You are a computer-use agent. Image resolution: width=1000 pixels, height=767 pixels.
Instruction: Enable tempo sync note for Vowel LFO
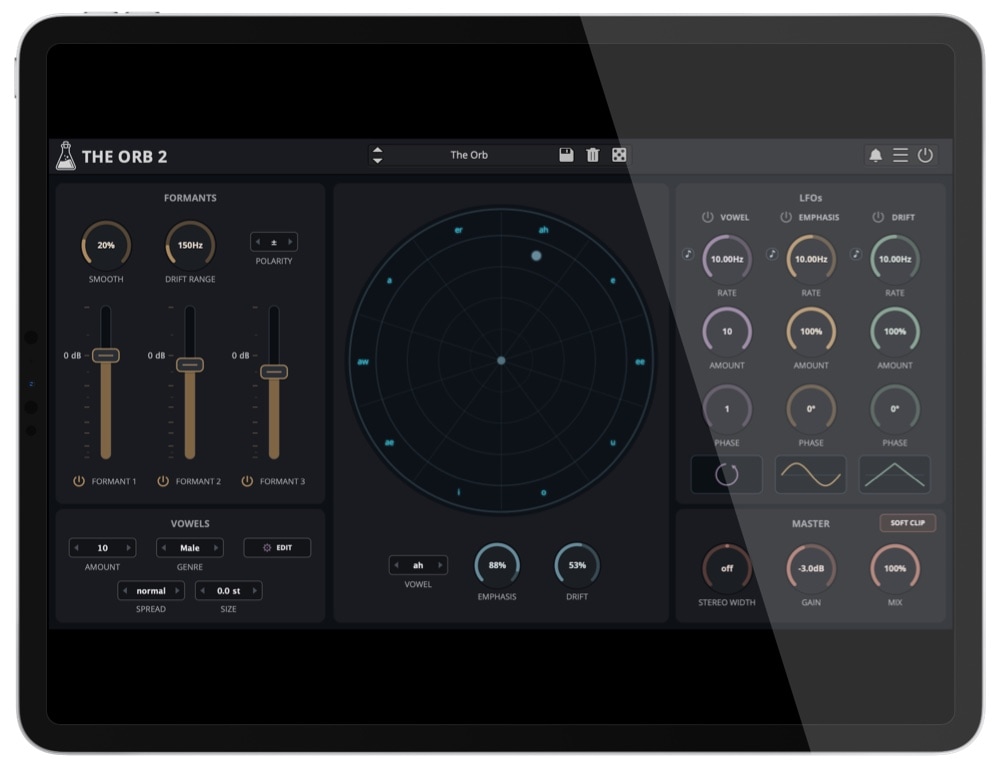(x=688, y=254)
